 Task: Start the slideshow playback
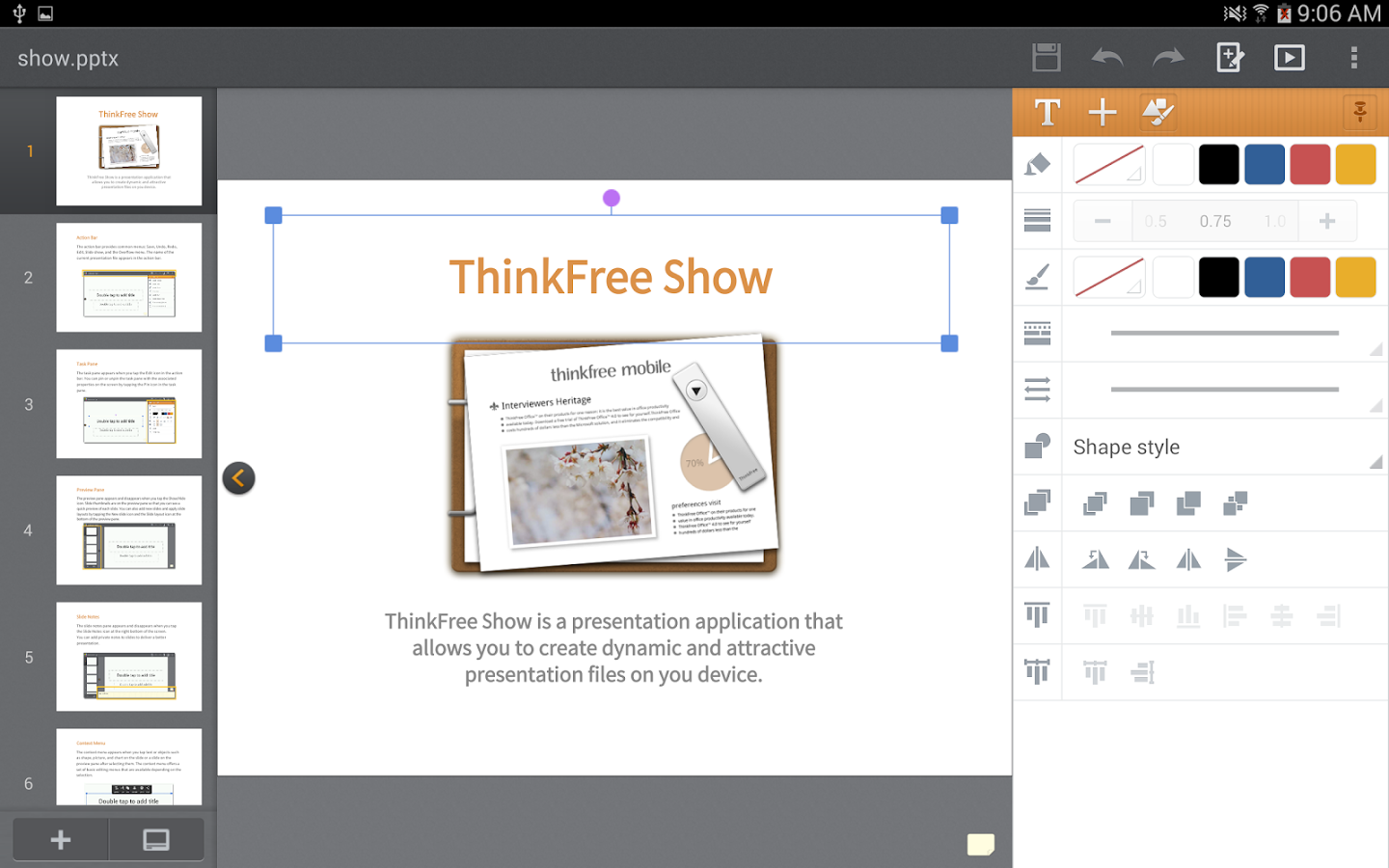pos(1290,58)
